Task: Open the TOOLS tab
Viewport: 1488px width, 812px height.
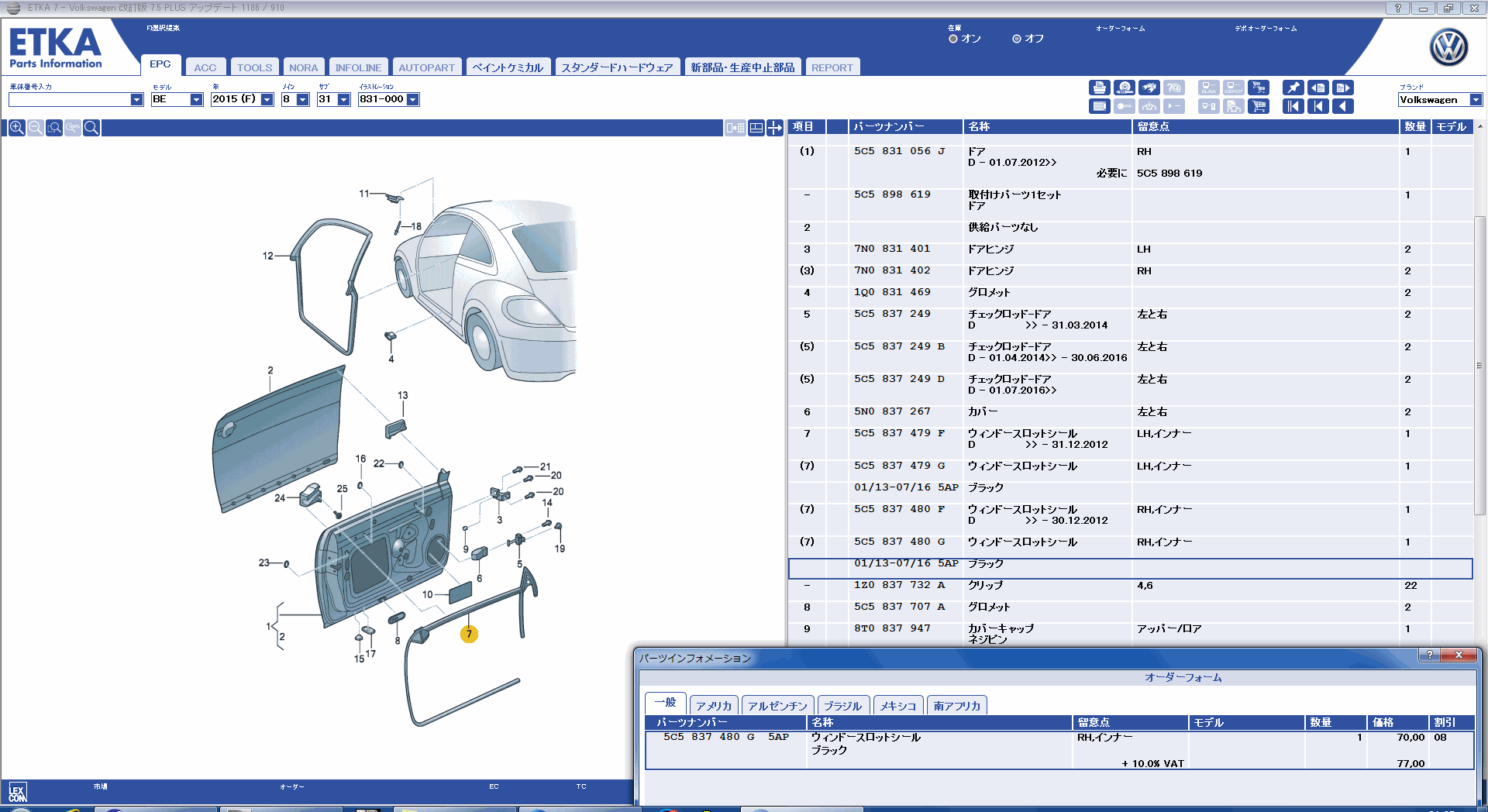Action: point(255,67)
